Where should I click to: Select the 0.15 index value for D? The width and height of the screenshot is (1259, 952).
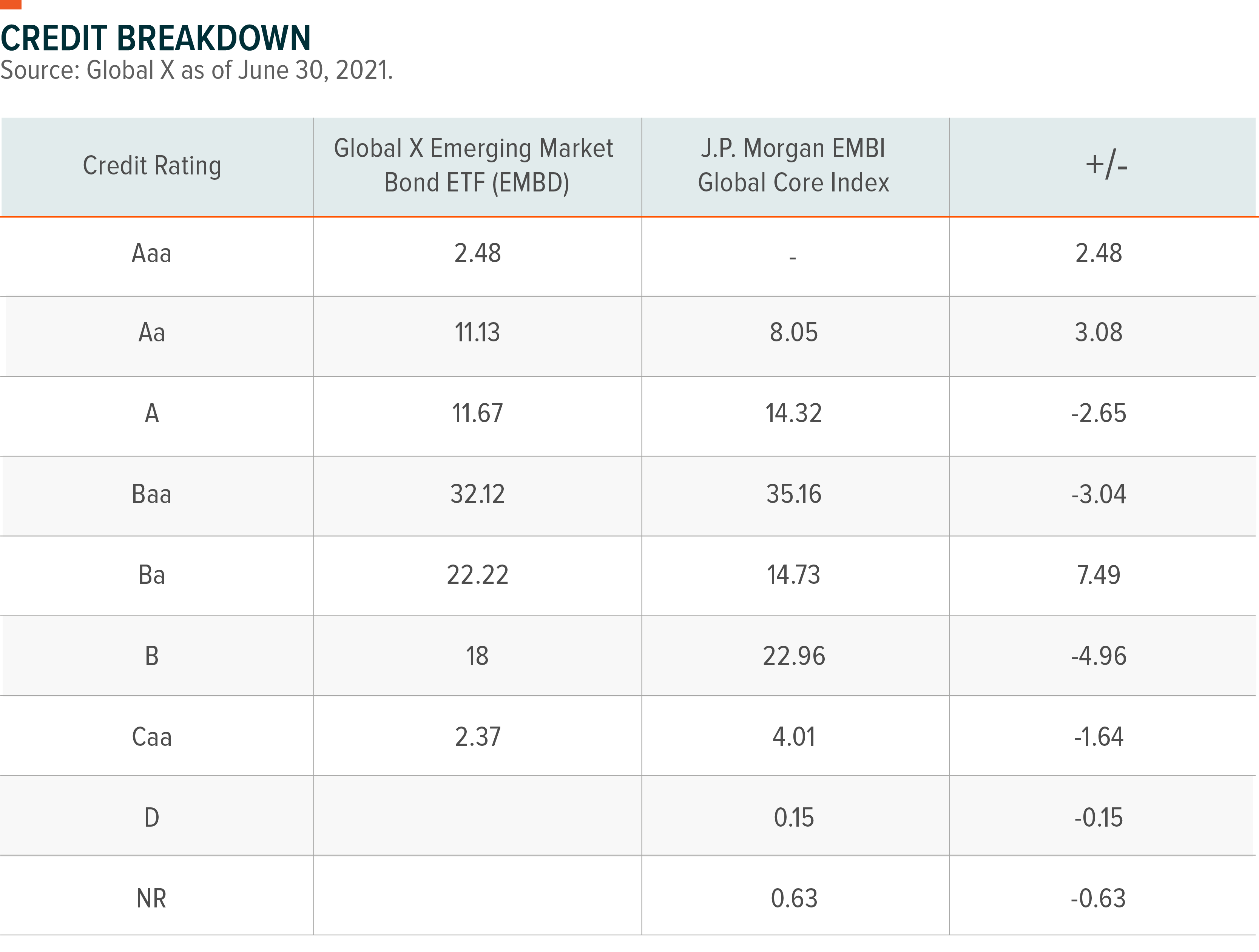[793, 818]
